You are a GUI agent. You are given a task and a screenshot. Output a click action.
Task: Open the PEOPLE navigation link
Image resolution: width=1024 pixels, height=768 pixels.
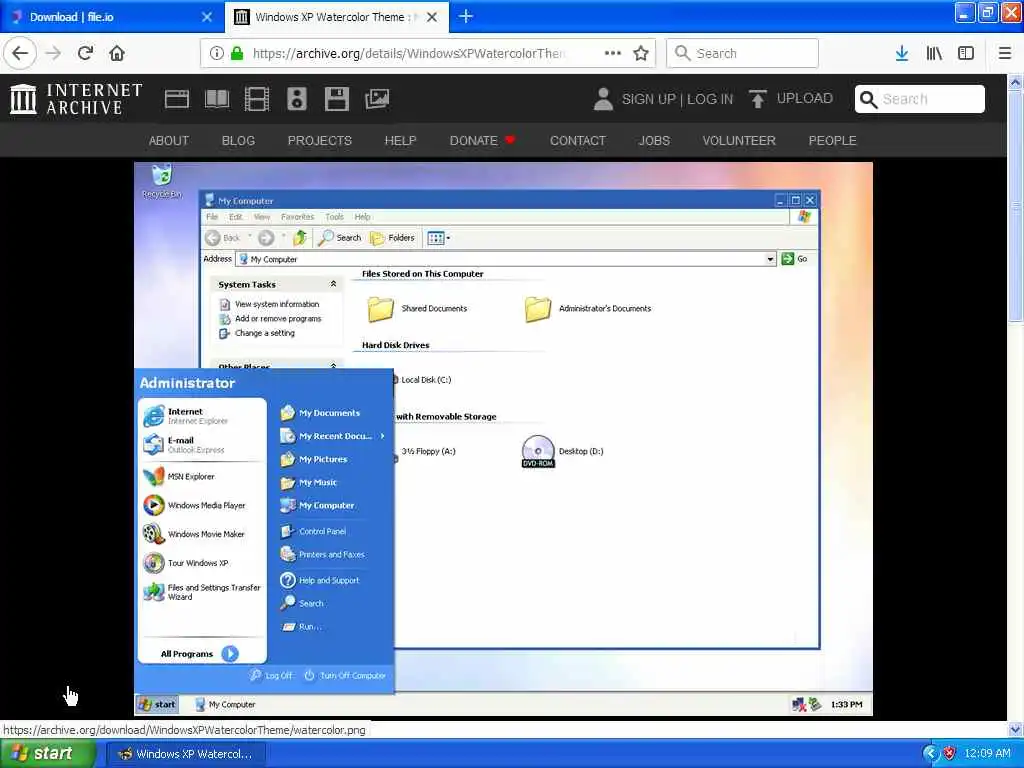[832, 140]
